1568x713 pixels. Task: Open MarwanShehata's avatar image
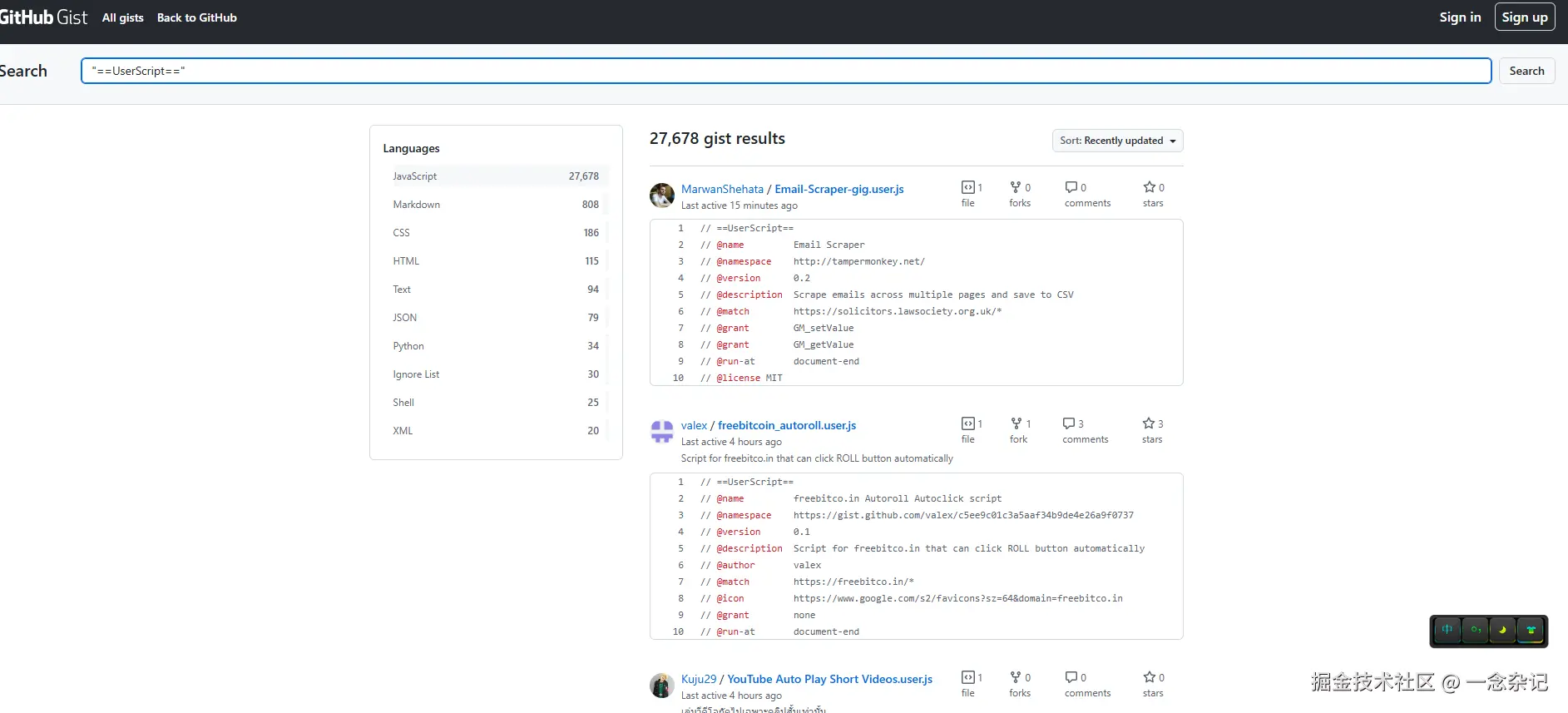click(x=662, y=196)
